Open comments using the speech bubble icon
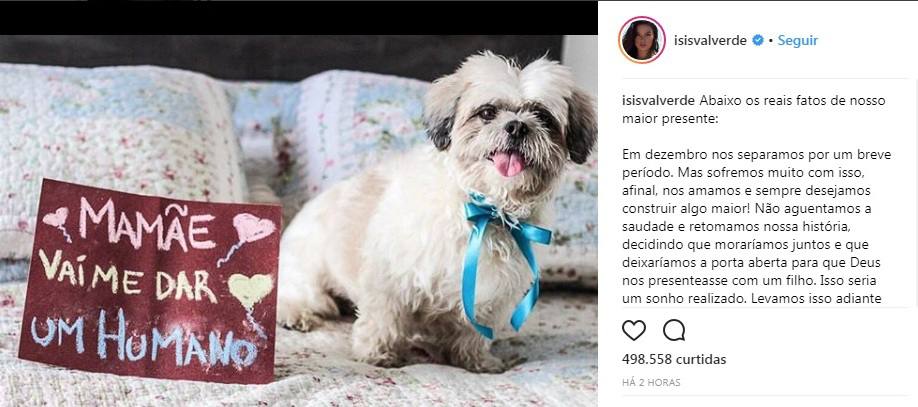Image resolution: width=918 pixels, height=407 pixels. pos(674,330)
